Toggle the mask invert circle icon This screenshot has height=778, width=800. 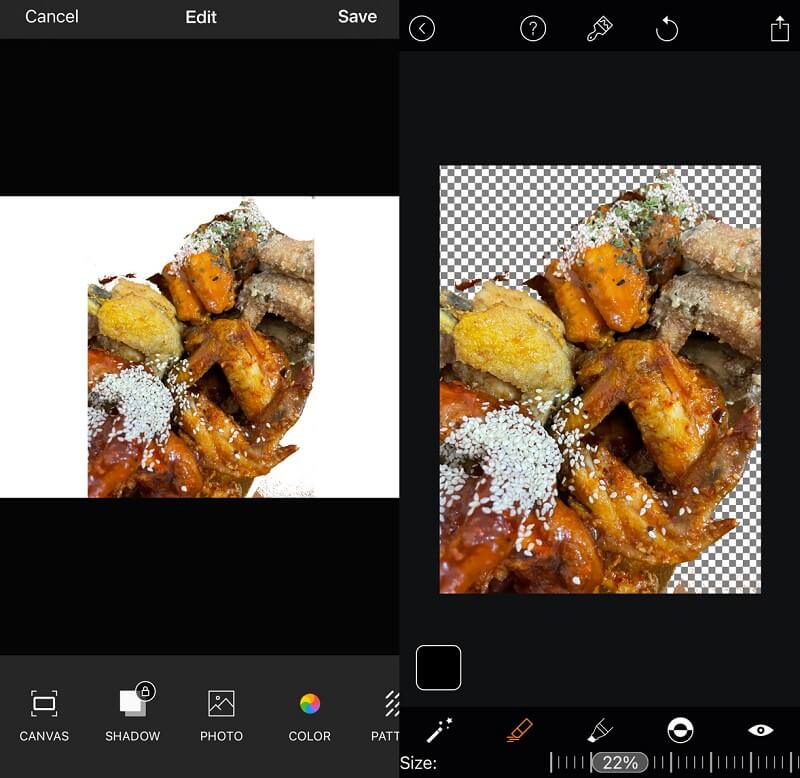tap(680, 730)
